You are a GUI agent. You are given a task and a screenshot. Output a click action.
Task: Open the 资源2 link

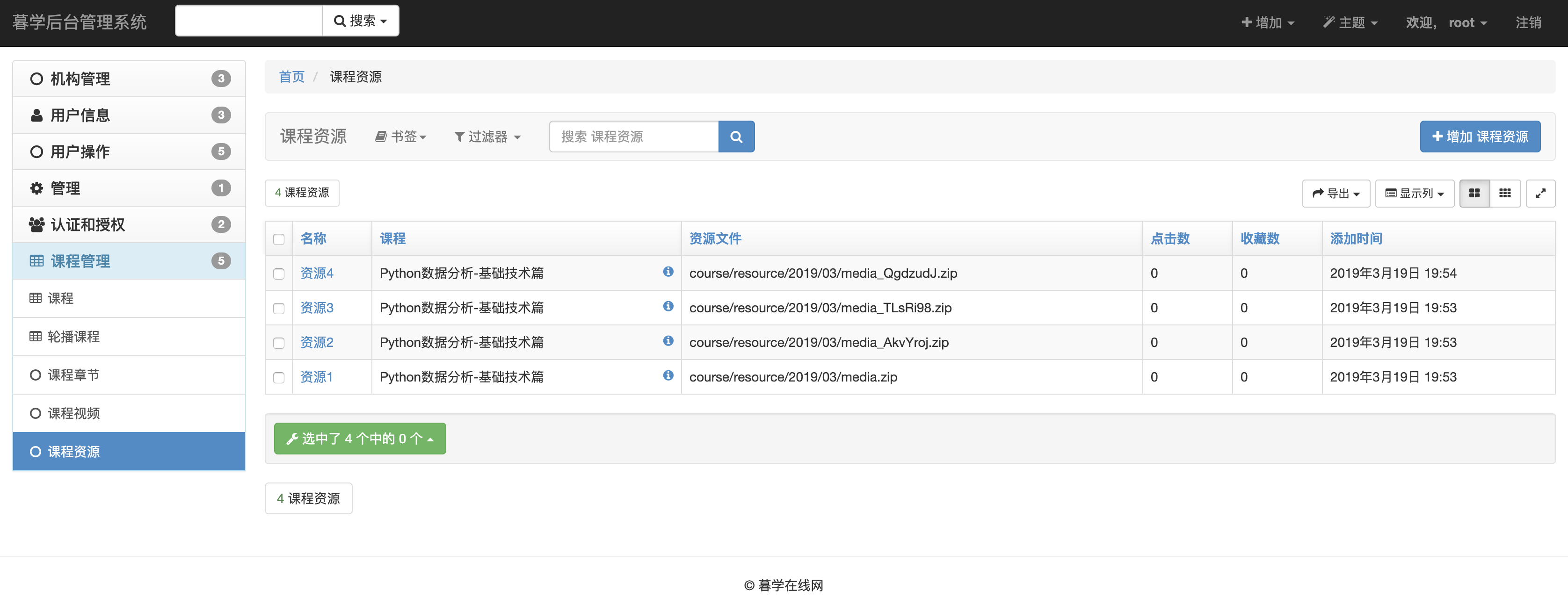[x=317, y=342]
